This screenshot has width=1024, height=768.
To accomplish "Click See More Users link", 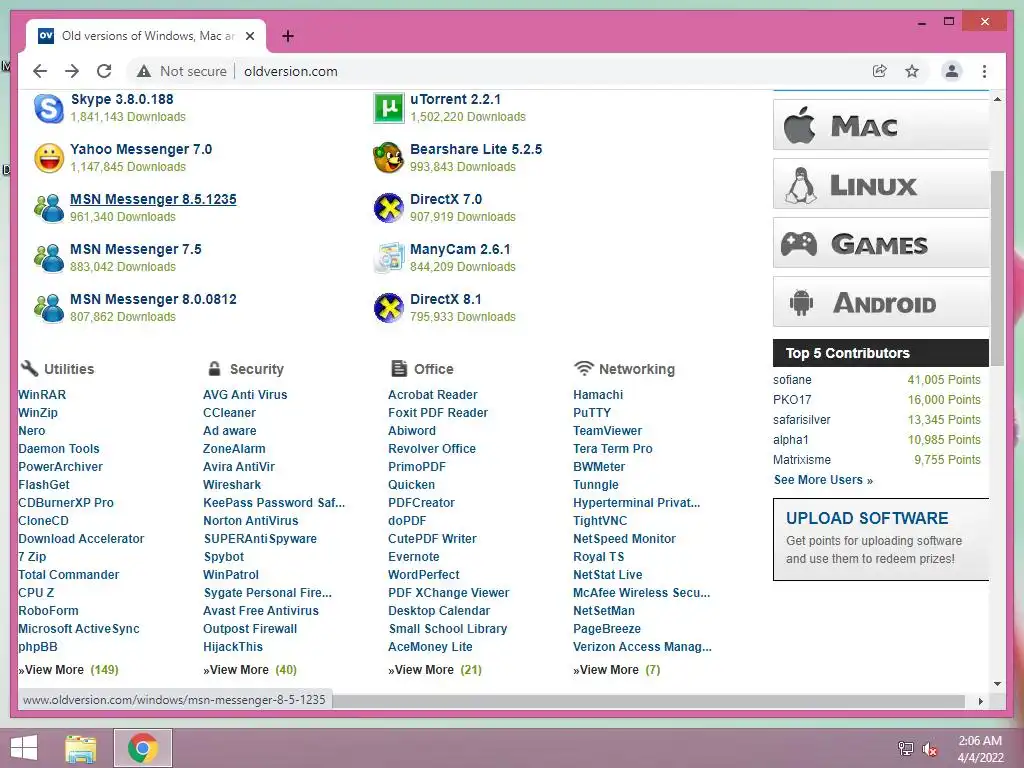I will (x=823, y=480).
